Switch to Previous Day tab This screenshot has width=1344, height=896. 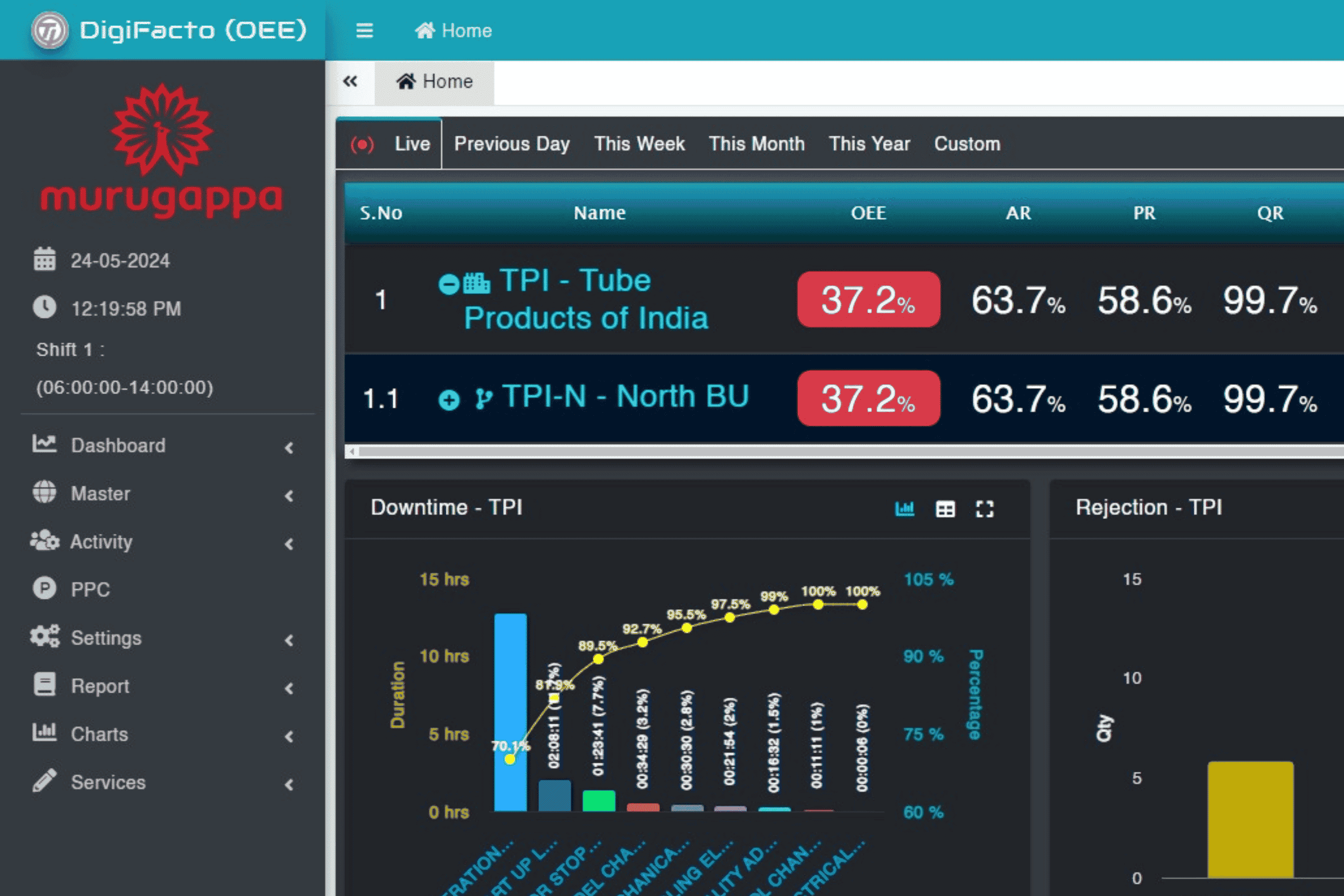(512, 144)
